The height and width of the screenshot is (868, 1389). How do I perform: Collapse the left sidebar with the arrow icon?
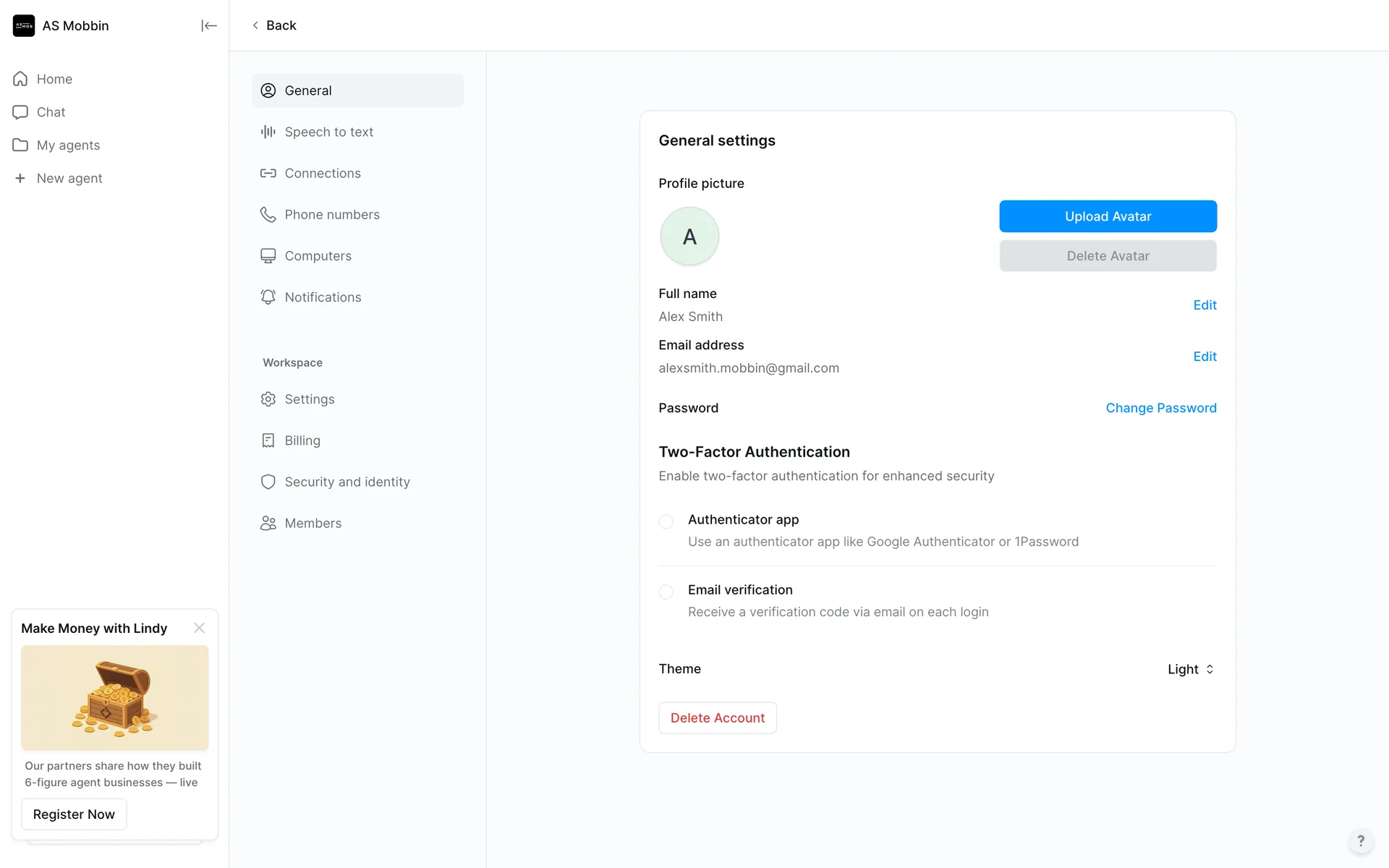click(208, 26)
